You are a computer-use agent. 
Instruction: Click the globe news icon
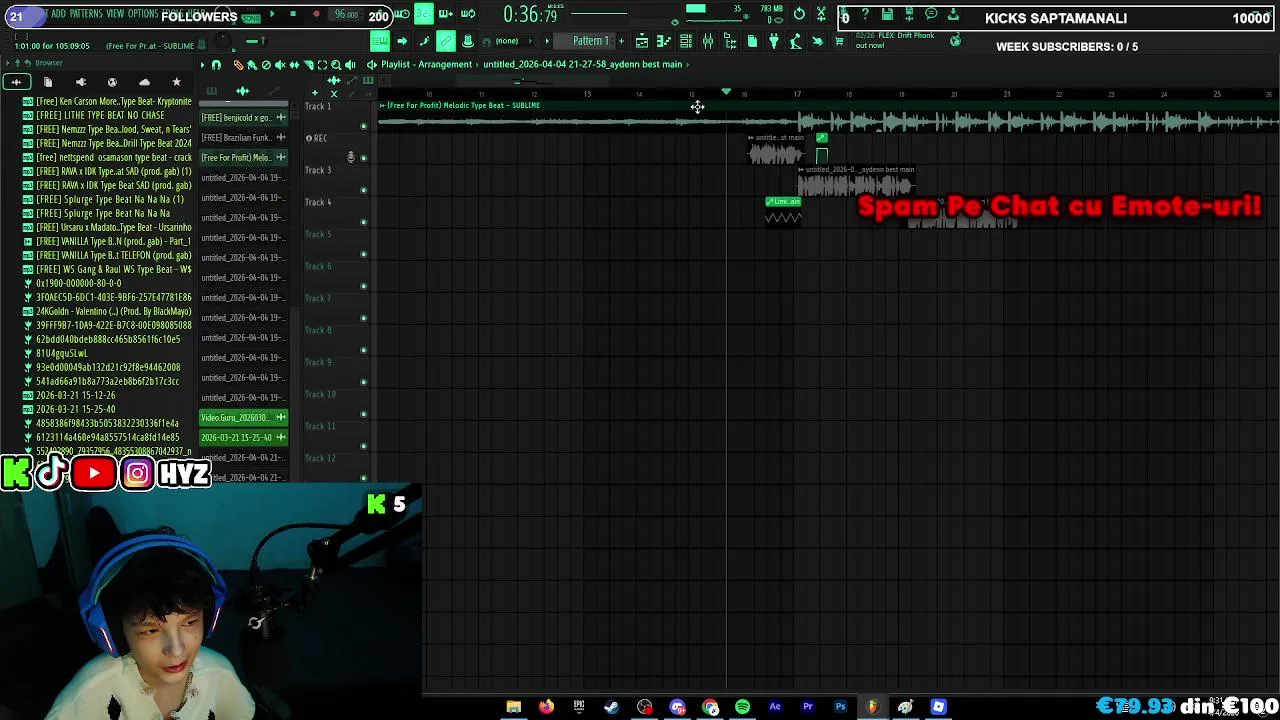click(955, 41)
